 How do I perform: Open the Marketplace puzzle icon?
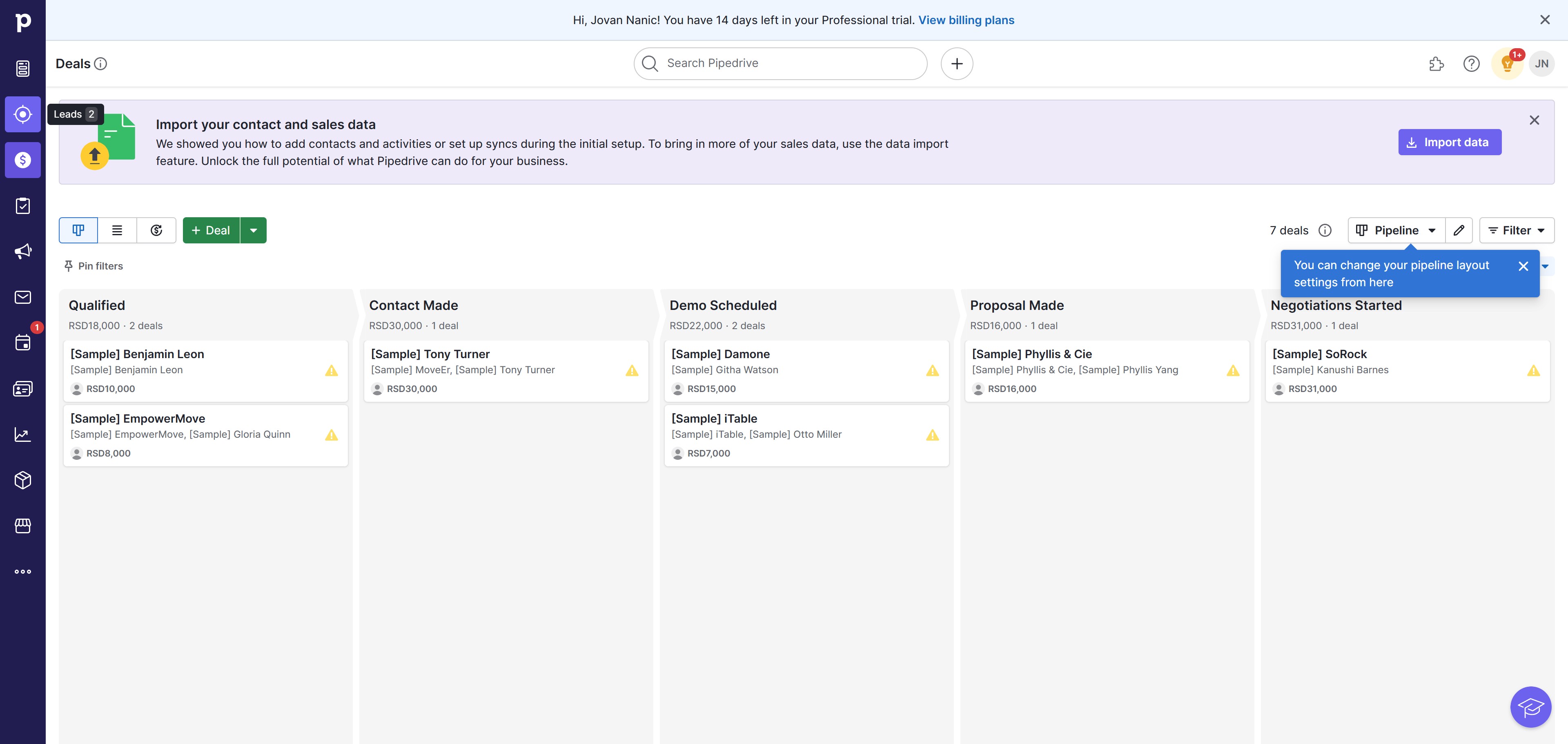[1436, 64]
